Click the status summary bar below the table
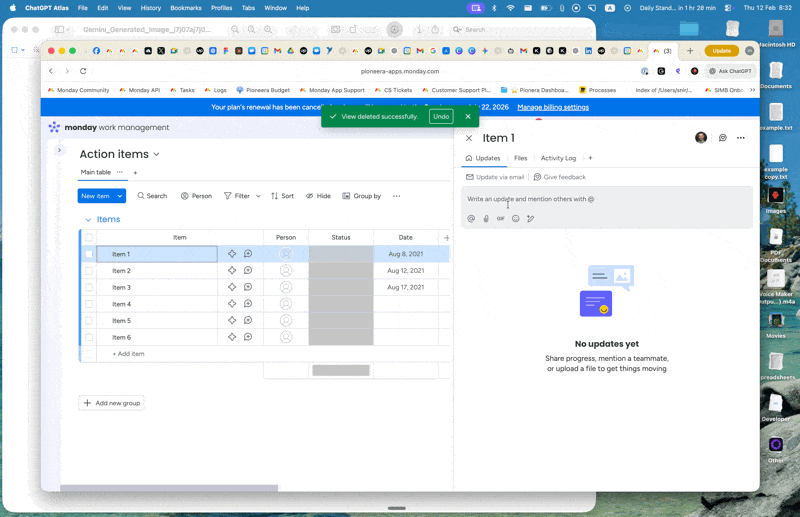The height and width of the screenshot is (517, 800). click(x=341, y=371)
